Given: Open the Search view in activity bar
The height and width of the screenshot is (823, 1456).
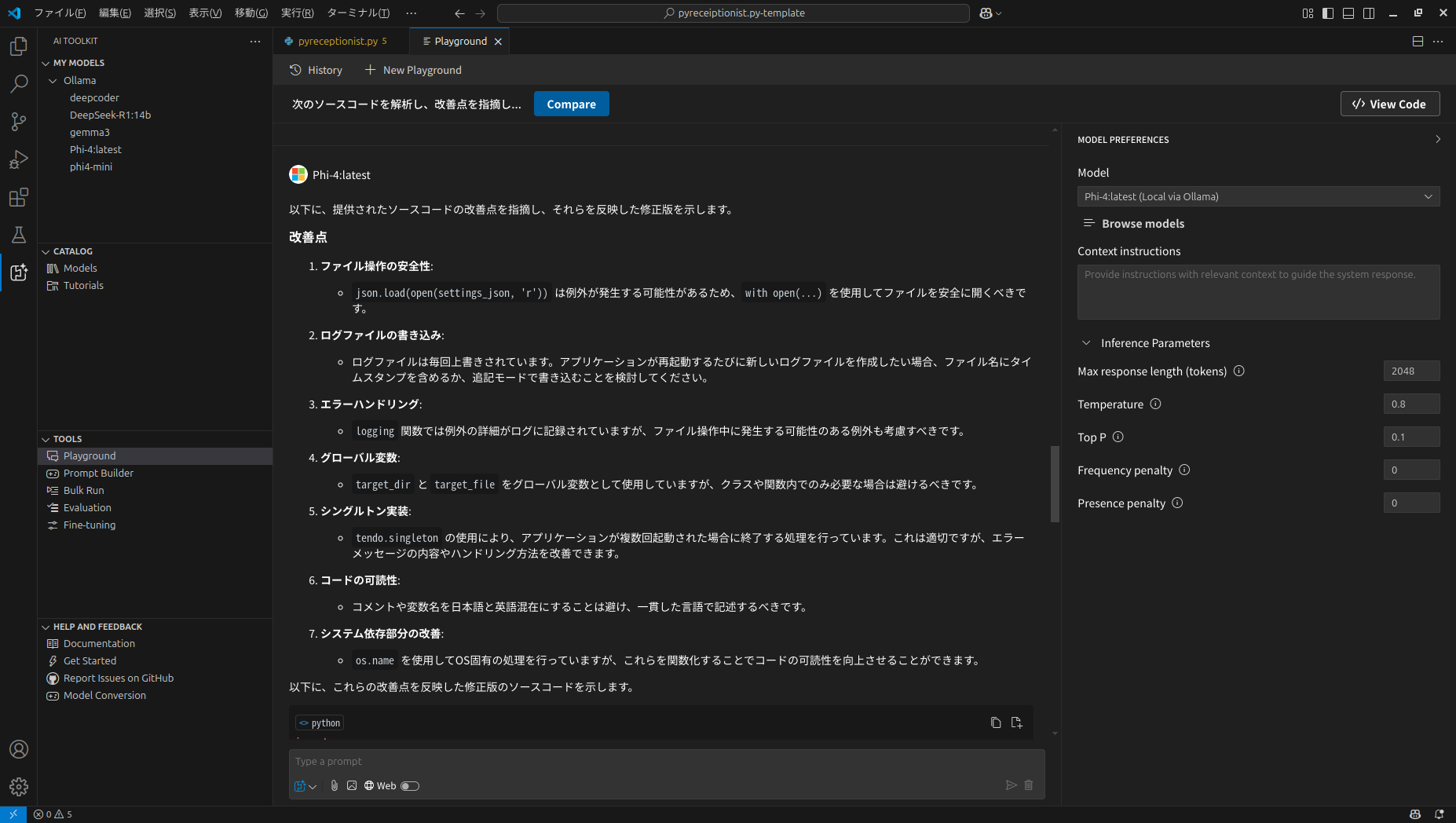Looking at the screenshot, I should [19, 83].
